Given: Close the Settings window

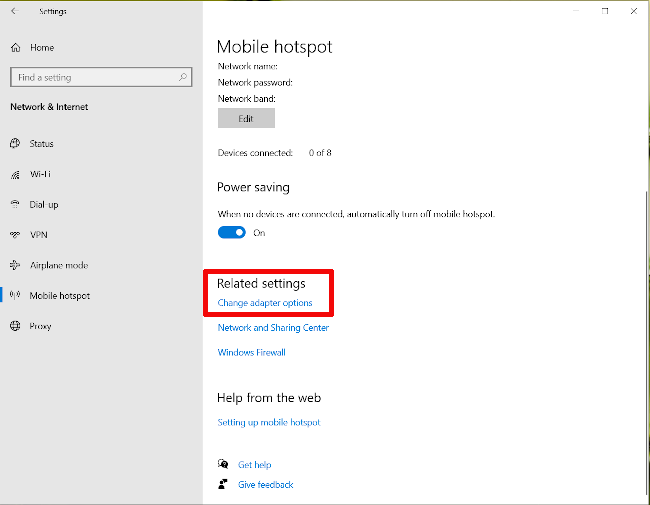Looking at the screenshot, I should click(x=634, y=11).
